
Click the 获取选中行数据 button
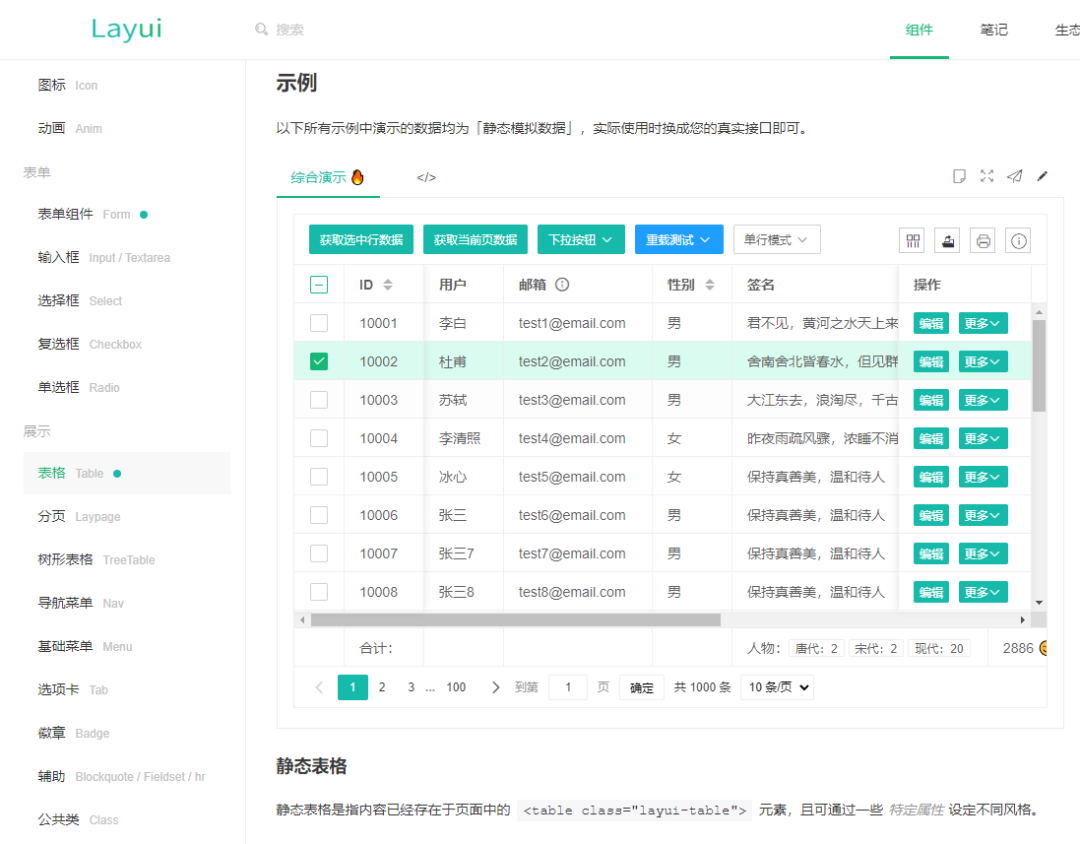click(361, 240)
